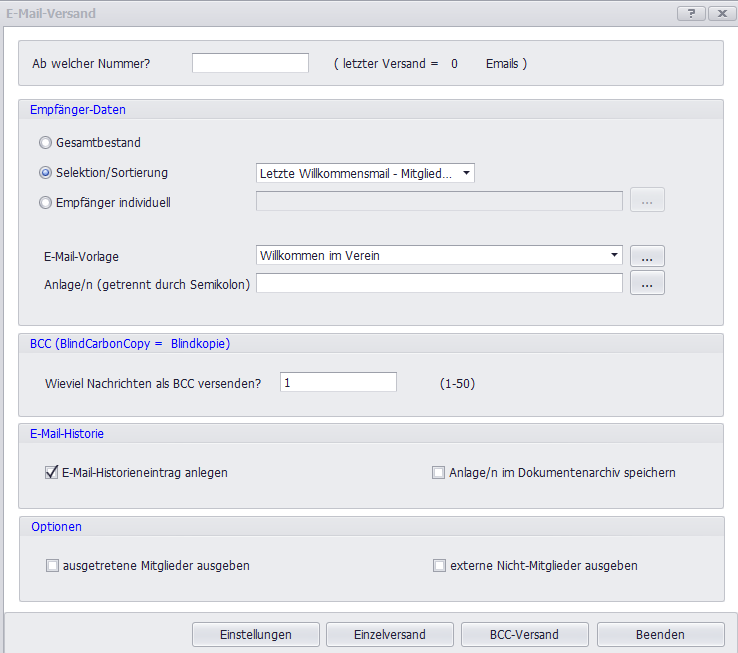
Task: Select the Gesamtbestand radio option
Action: [45, 143]
